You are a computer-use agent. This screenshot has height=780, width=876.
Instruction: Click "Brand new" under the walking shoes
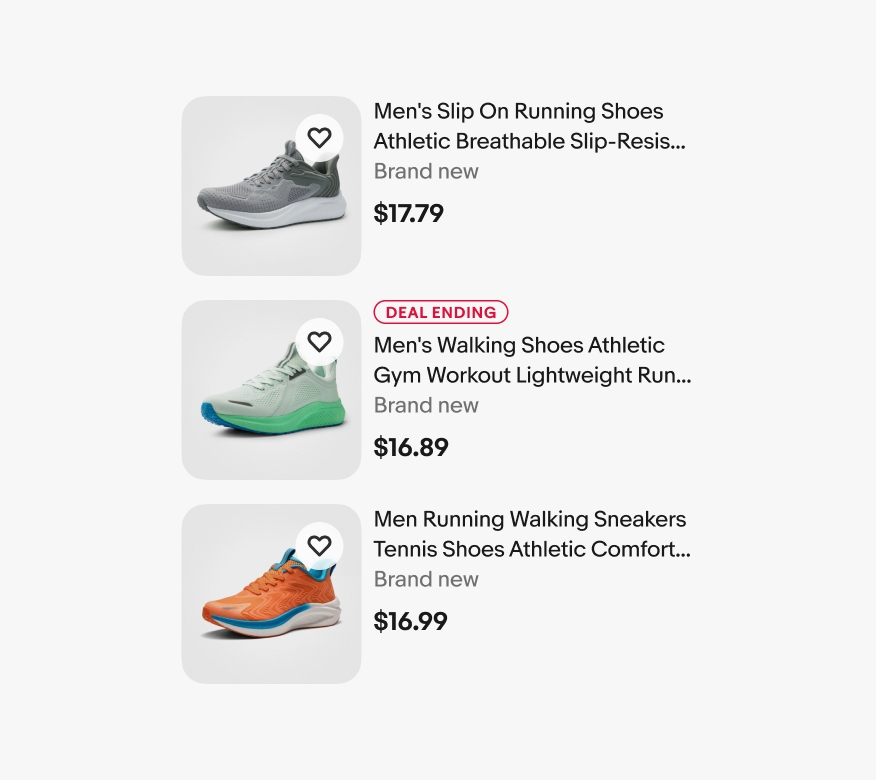(x=426, y=405)
